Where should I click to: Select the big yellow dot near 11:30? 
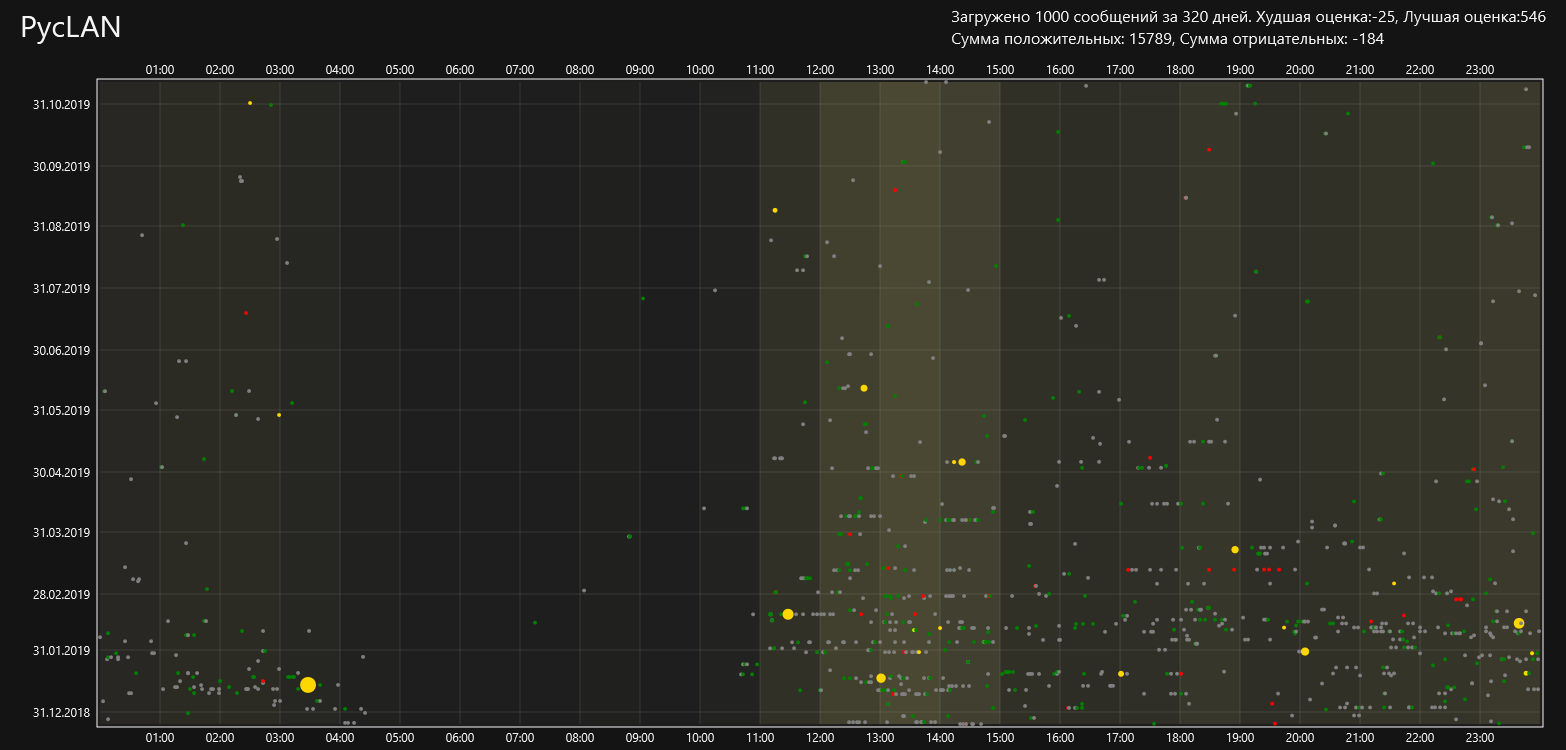(x=788, y=614)
